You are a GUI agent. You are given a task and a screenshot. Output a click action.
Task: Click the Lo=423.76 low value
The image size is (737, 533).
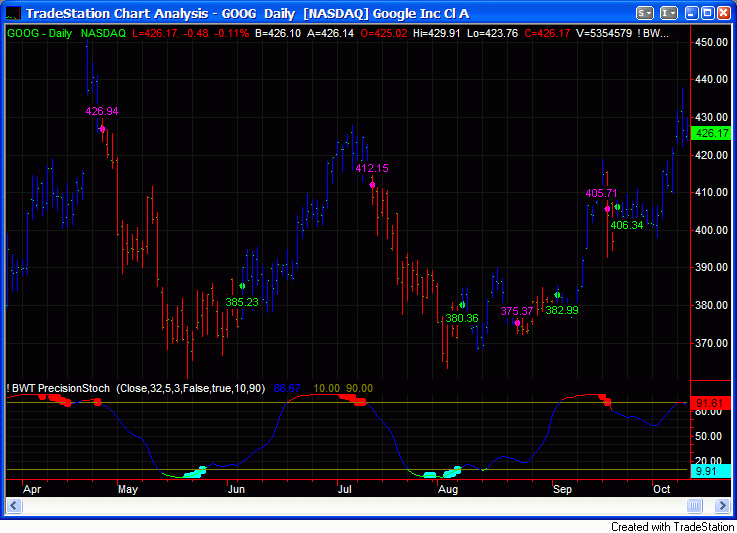492,33
